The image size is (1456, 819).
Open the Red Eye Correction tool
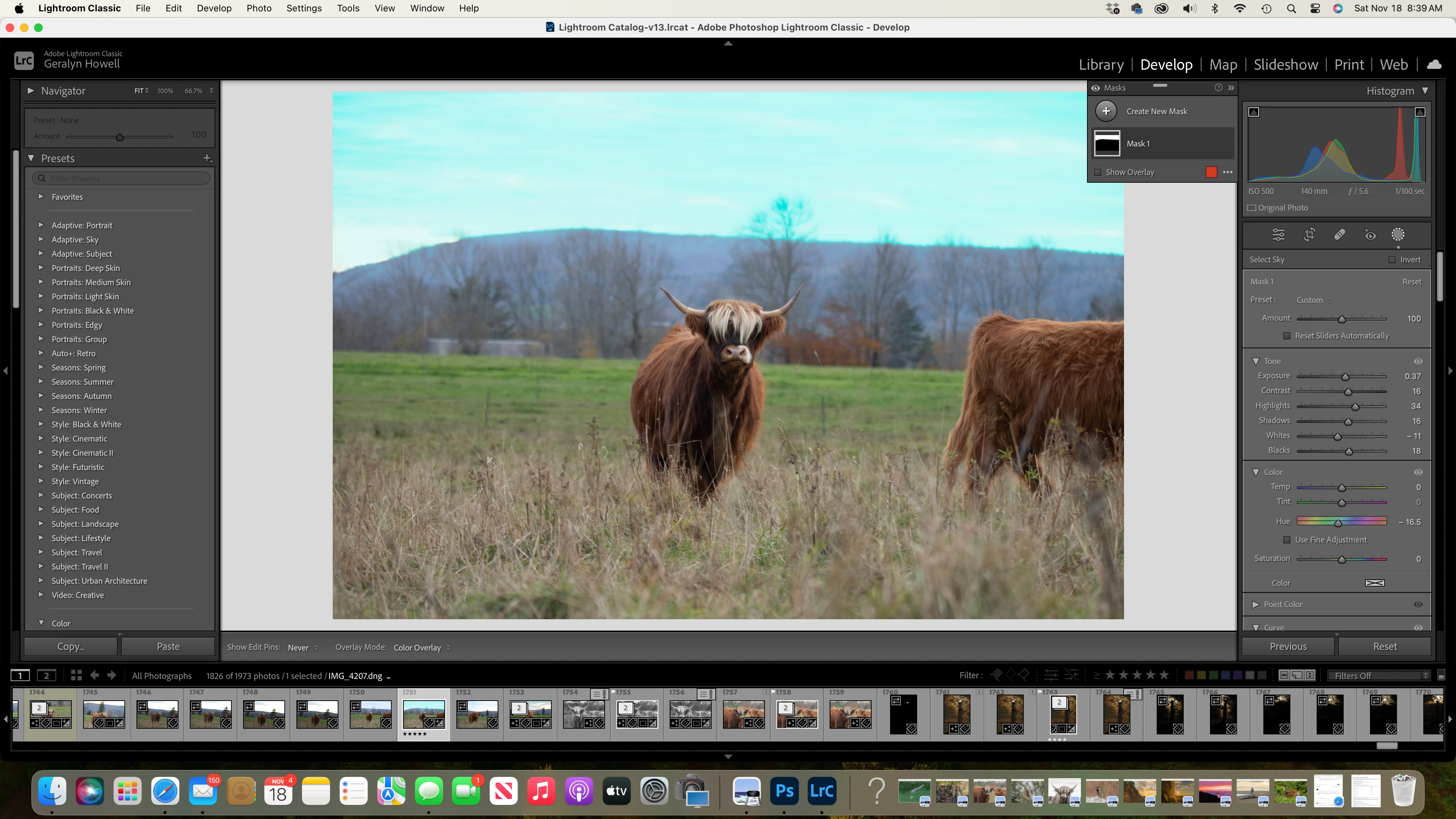click(1370, 235)
